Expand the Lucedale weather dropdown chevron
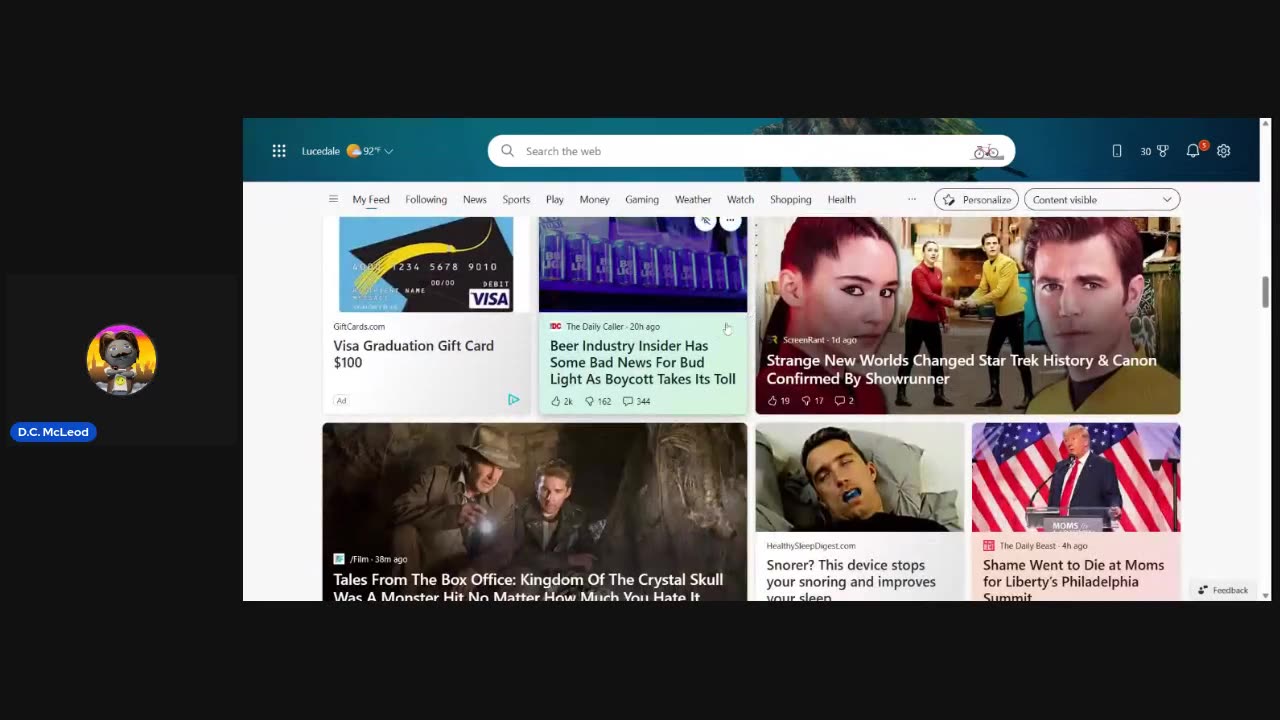 (x=389, y=152)
